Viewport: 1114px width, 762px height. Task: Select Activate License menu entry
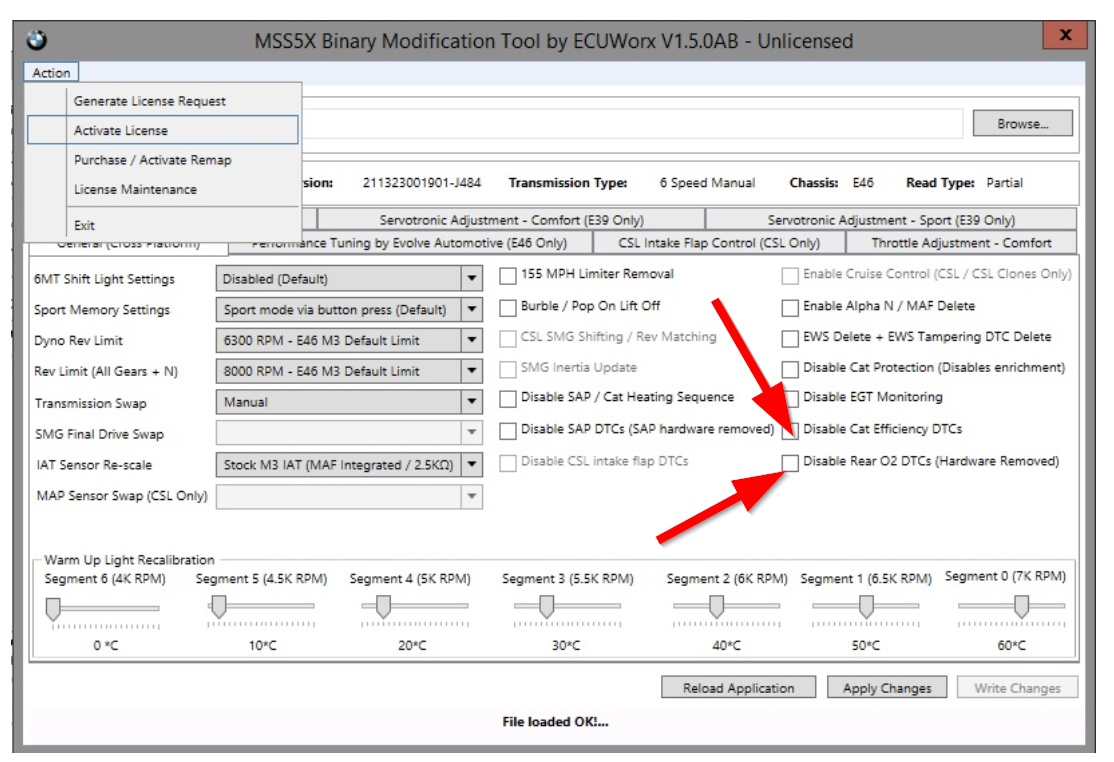click(x=121, y=130)
